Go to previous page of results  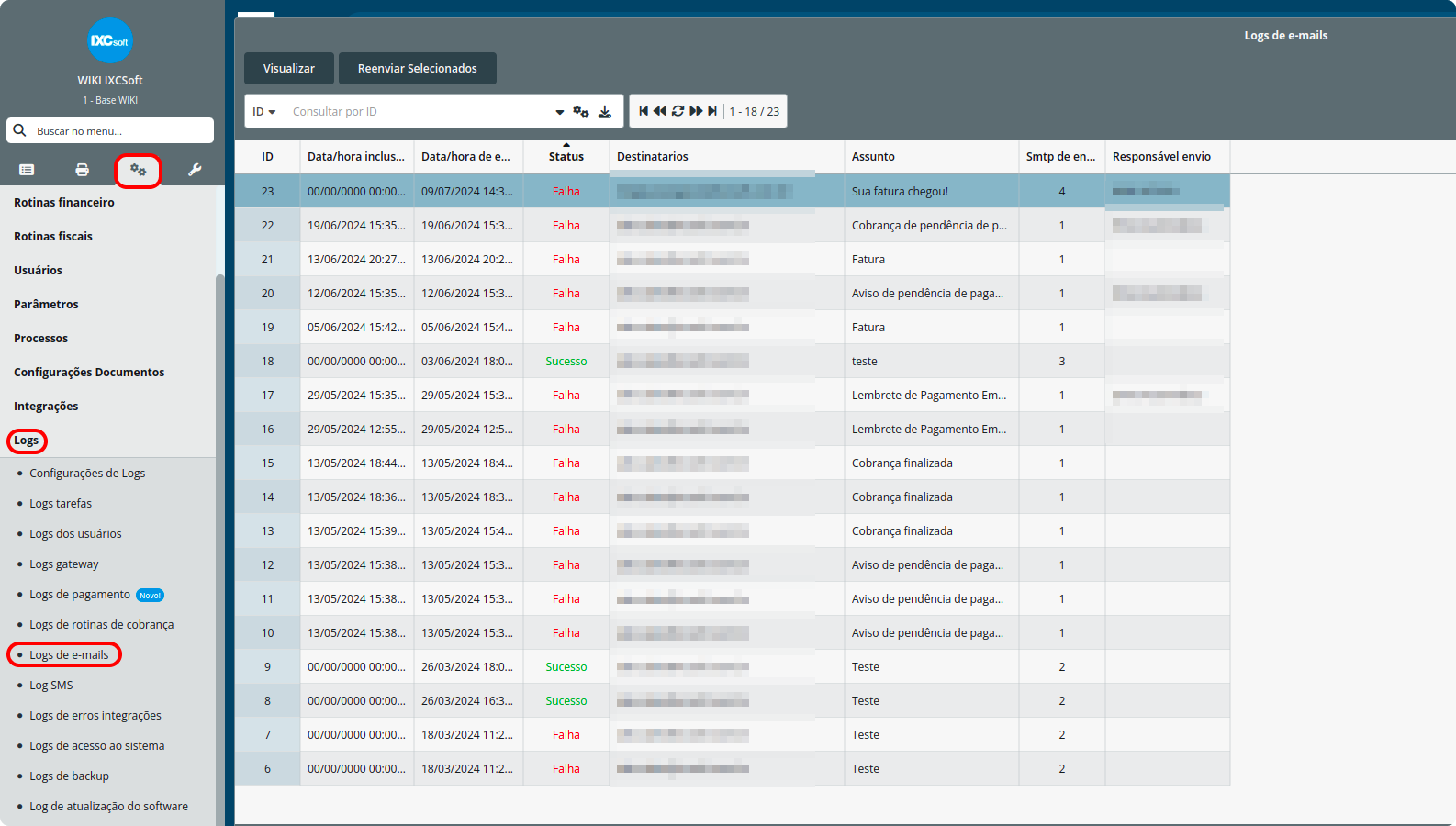pos(660,111)
